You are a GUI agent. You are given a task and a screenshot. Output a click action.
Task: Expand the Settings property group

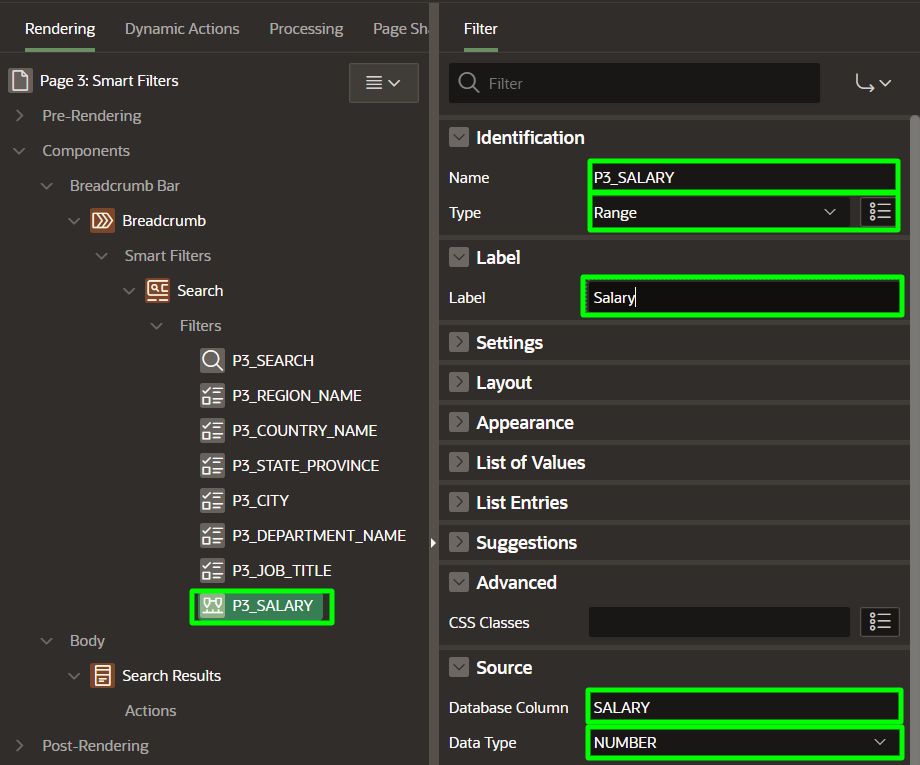click(459, 342)
